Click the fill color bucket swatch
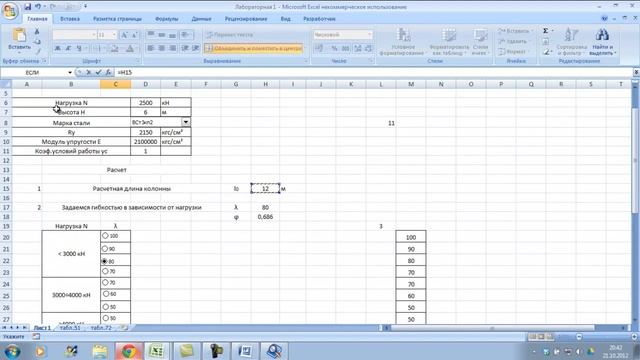 coord(114,49)
